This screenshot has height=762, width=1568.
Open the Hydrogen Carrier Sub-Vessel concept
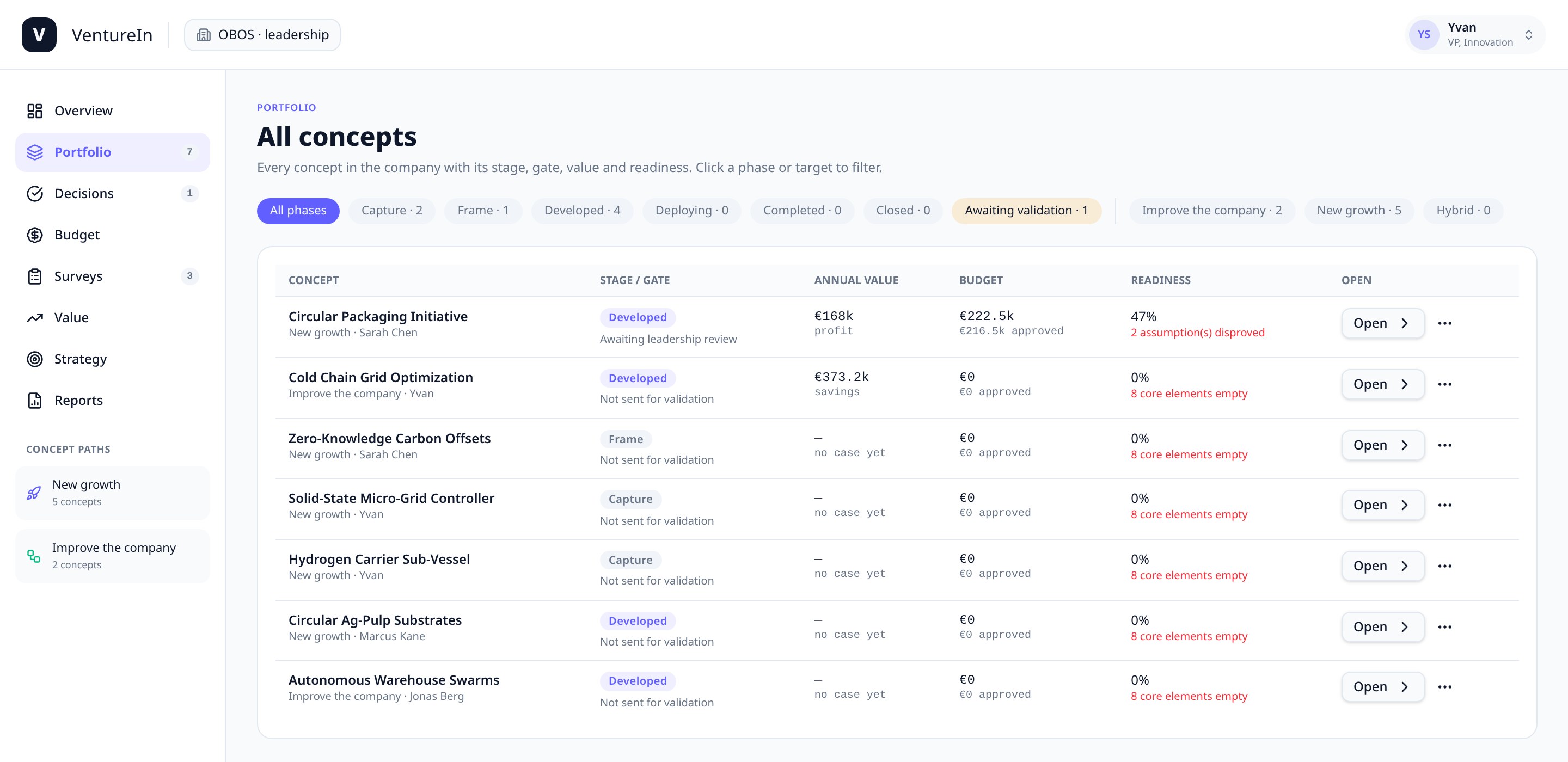(x=1382, y=566)
